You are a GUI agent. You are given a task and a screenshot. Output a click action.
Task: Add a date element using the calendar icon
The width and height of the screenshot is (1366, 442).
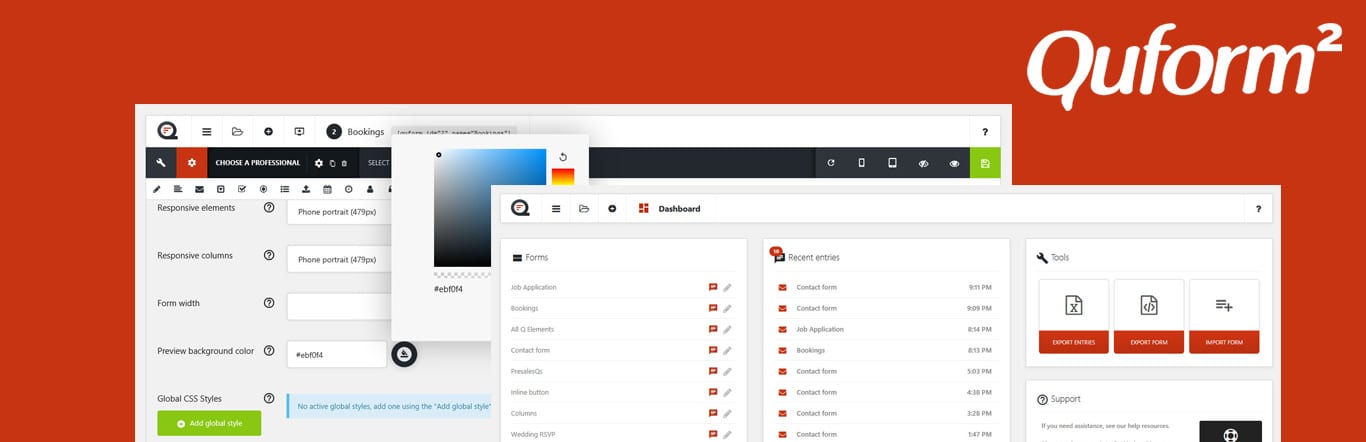[x=327, y=188]
